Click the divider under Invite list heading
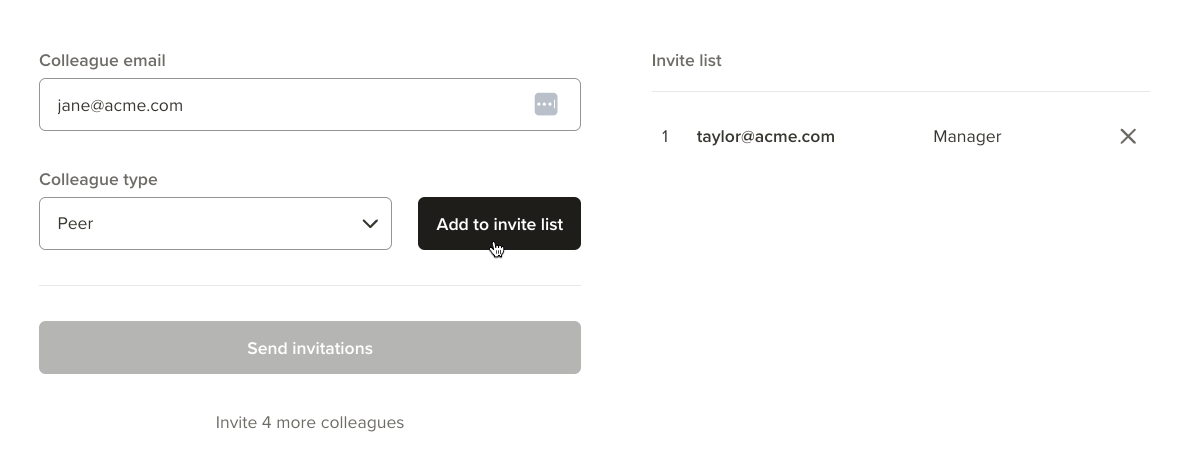 point(901,92)
